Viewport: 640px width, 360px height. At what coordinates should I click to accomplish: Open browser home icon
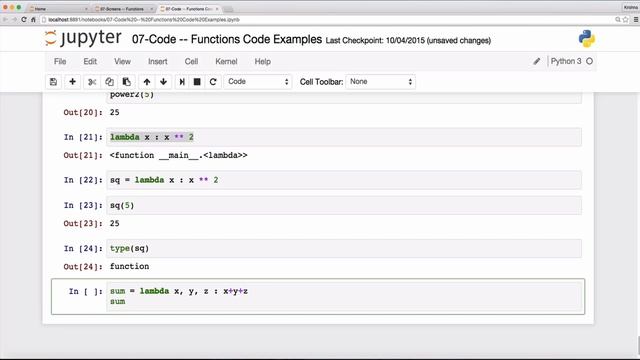[33, 19]
